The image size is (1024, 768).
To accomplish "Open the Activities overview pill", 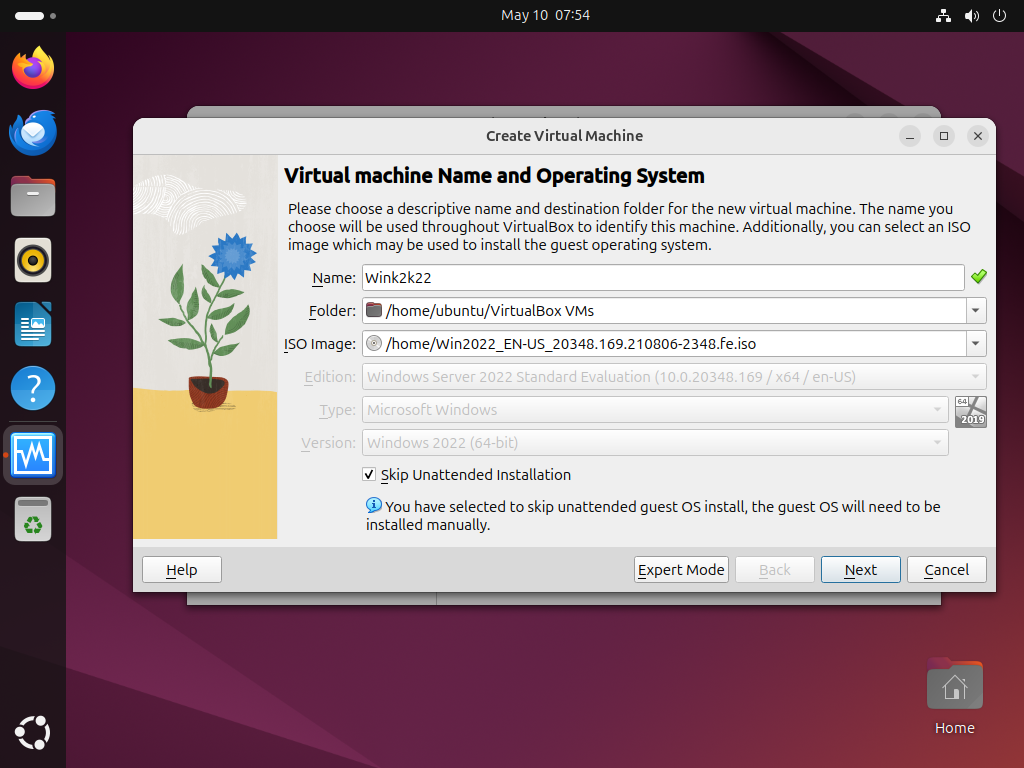I will coord(29,16).
